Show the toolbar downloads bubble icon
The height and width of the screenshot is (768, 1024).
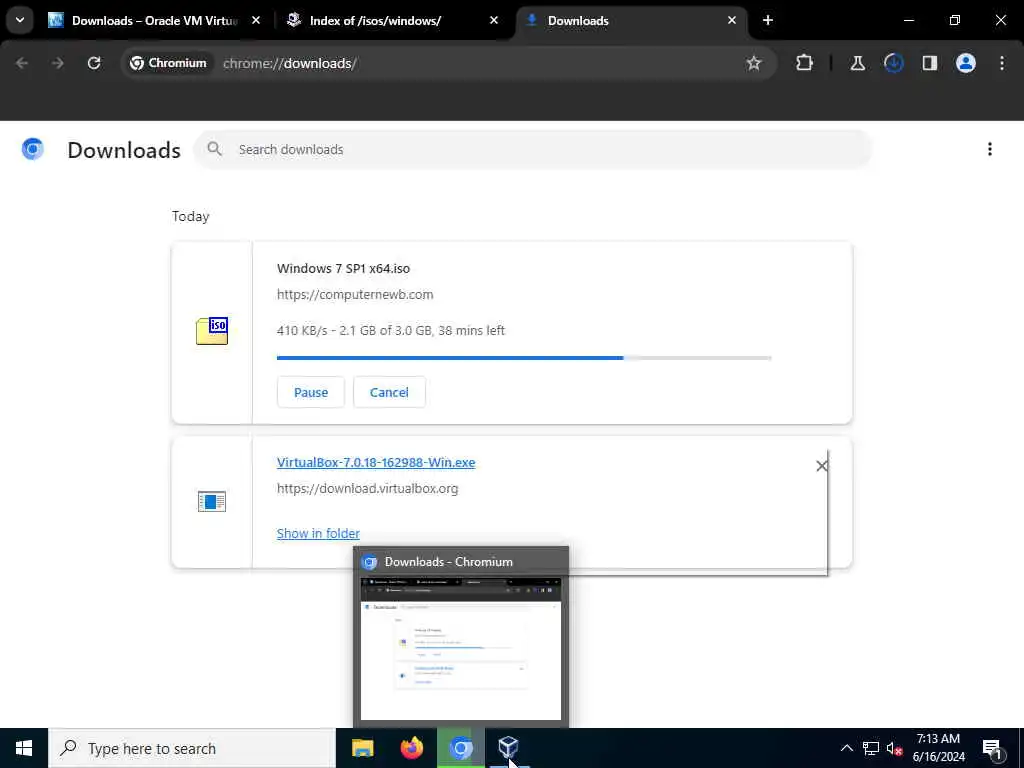pyautogui.click(x=893, y=63)
